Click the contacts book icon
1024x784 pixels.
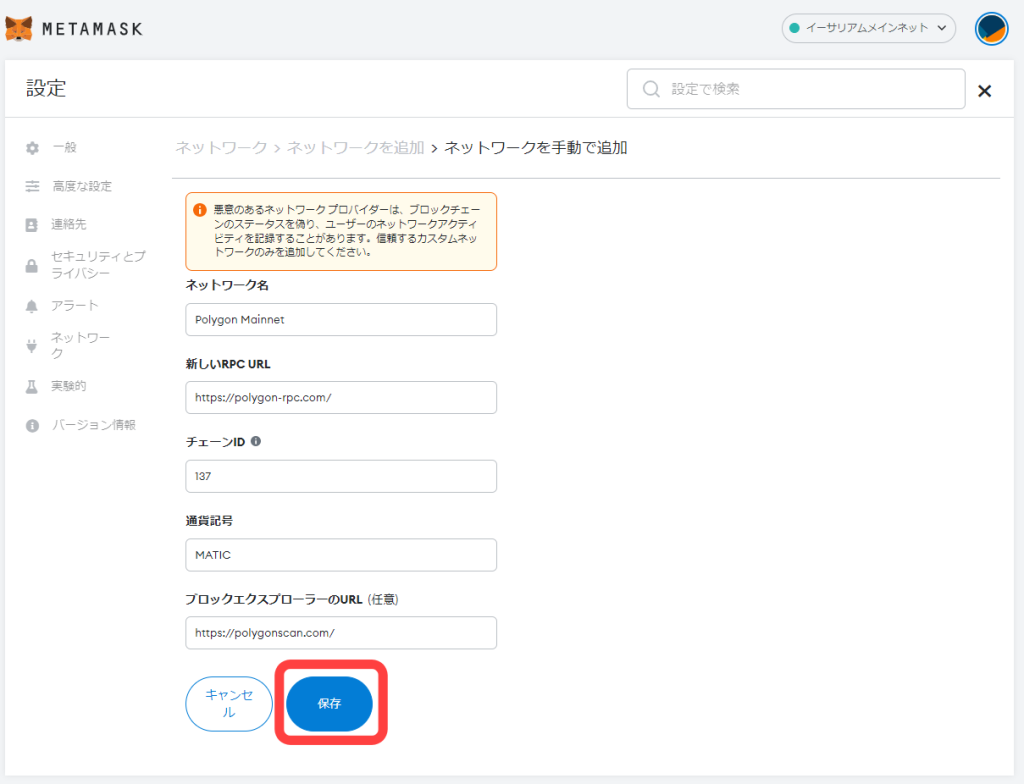tap(31, 225)
